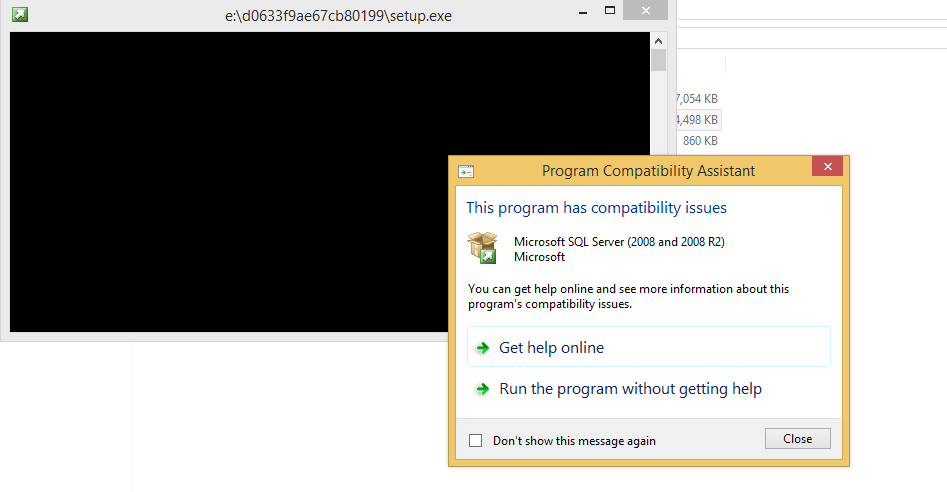
Task: Click the heading This program has compatibility issues
Action: tap(596, 208)
